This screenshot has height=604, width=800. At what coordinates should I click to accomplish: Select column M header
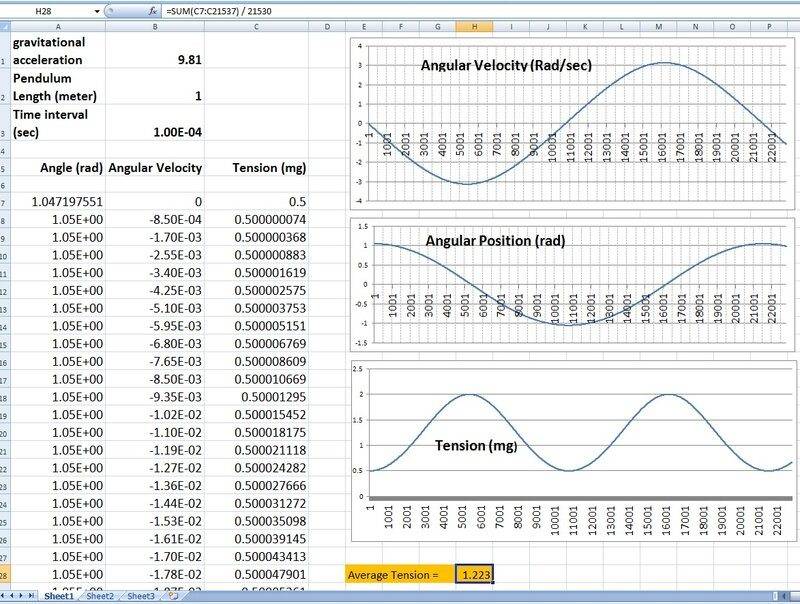coord(658,26)
